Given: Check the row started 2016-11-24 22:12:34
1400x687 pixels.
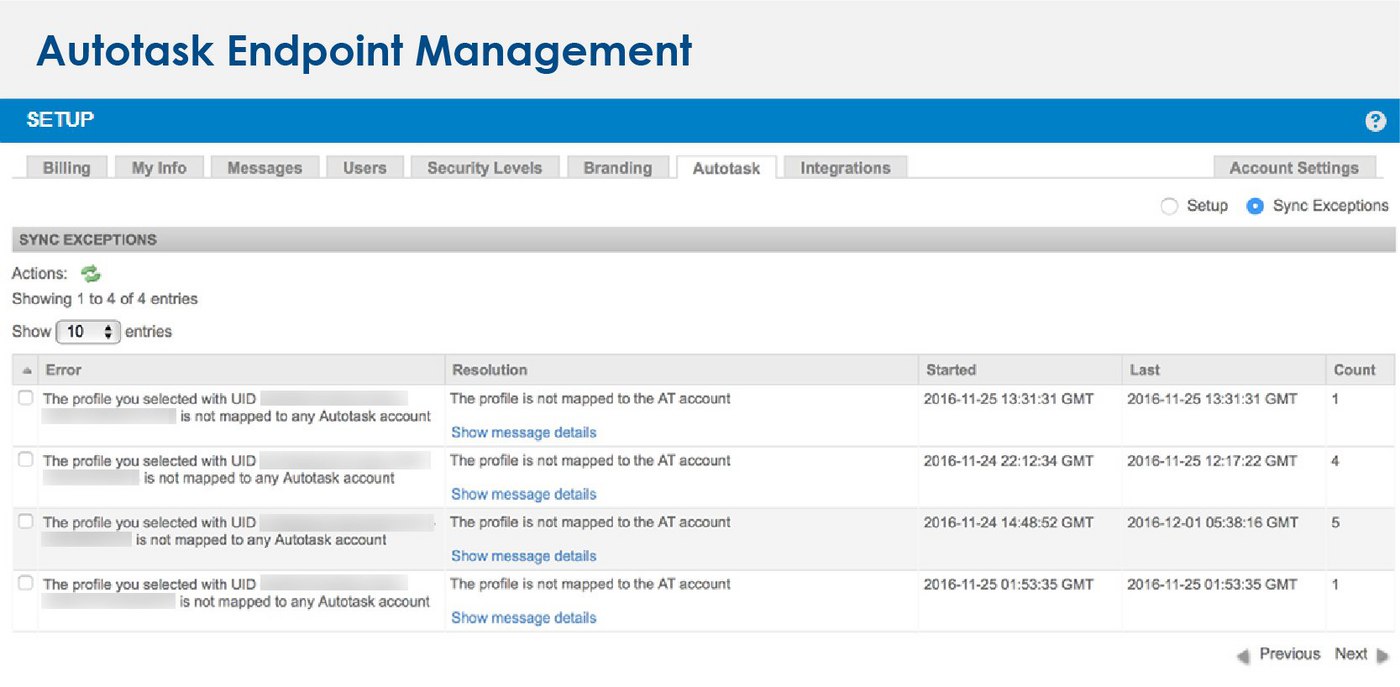Looking at the screenshot, I should 26,460.
